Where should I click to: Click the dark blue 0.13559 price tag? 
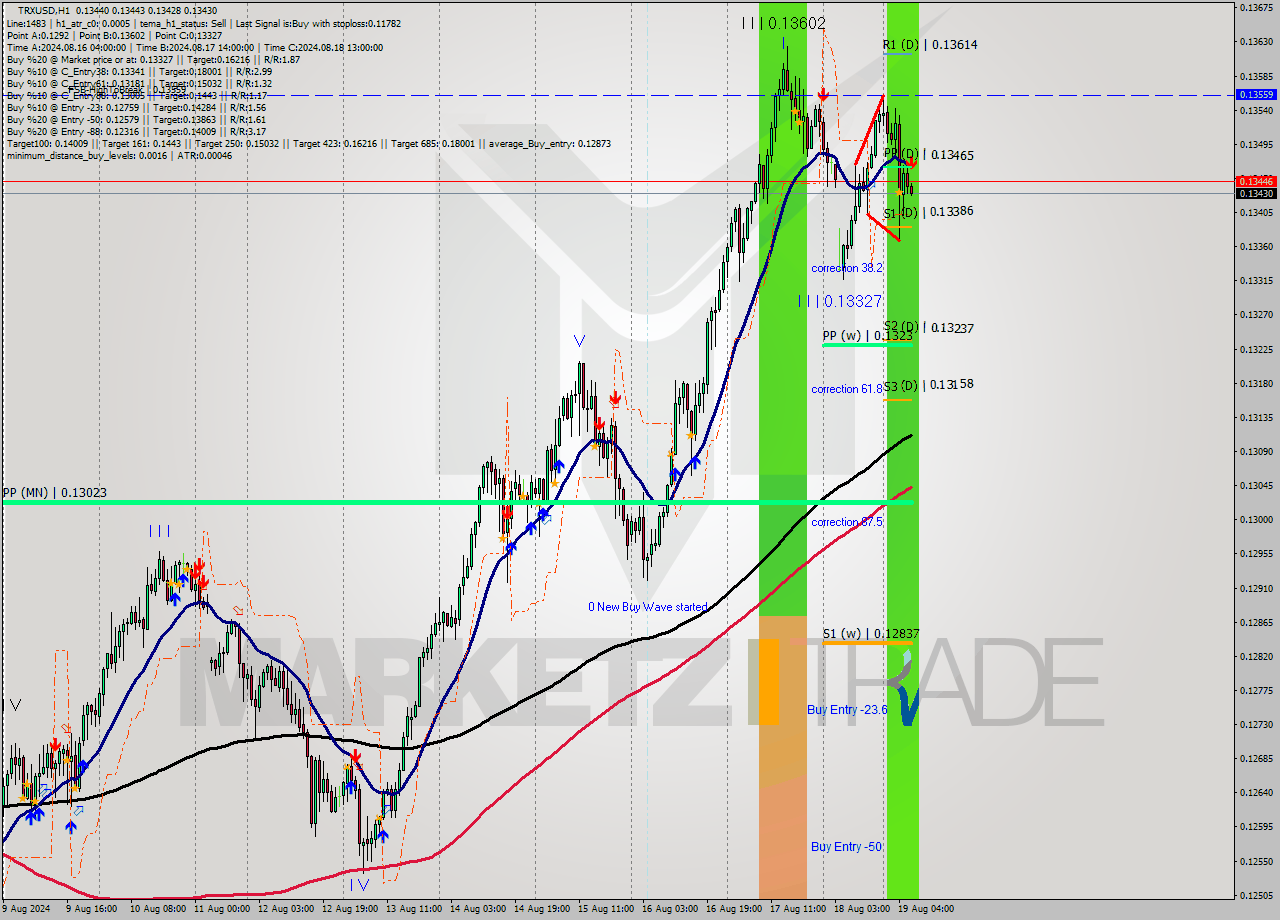click(x=1256, y=94)
